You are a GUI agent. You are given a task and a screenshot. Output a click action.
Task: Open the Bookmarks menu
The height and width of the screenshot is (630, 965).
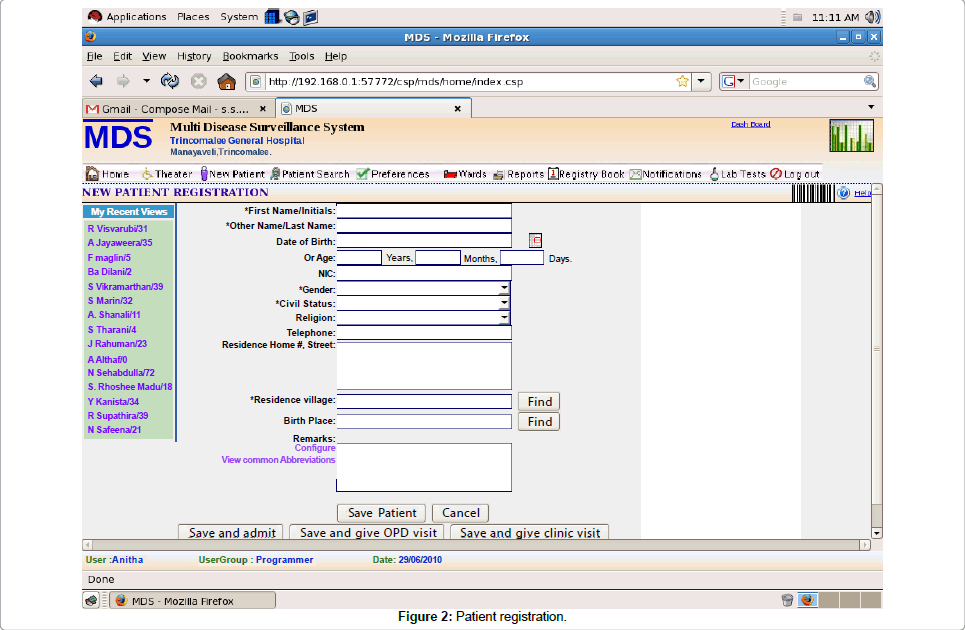coord(250,56)
